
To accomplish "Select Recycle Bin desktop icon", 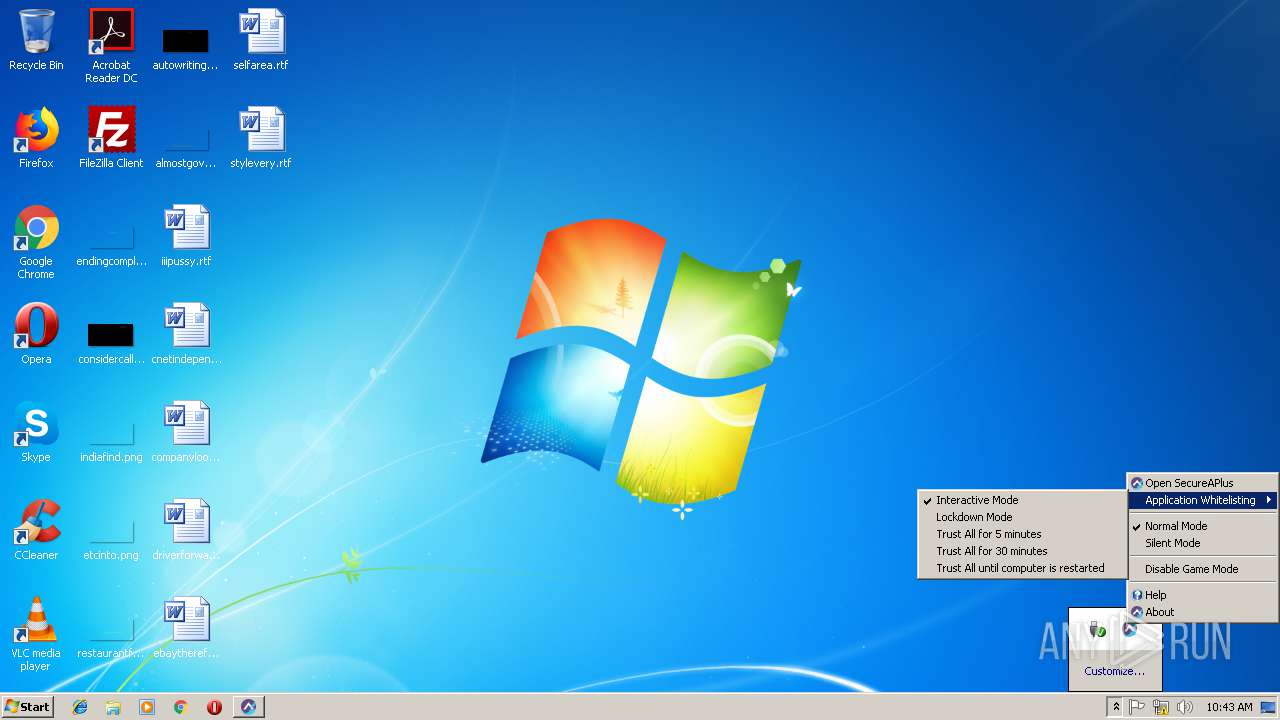I will coord(36,40).
